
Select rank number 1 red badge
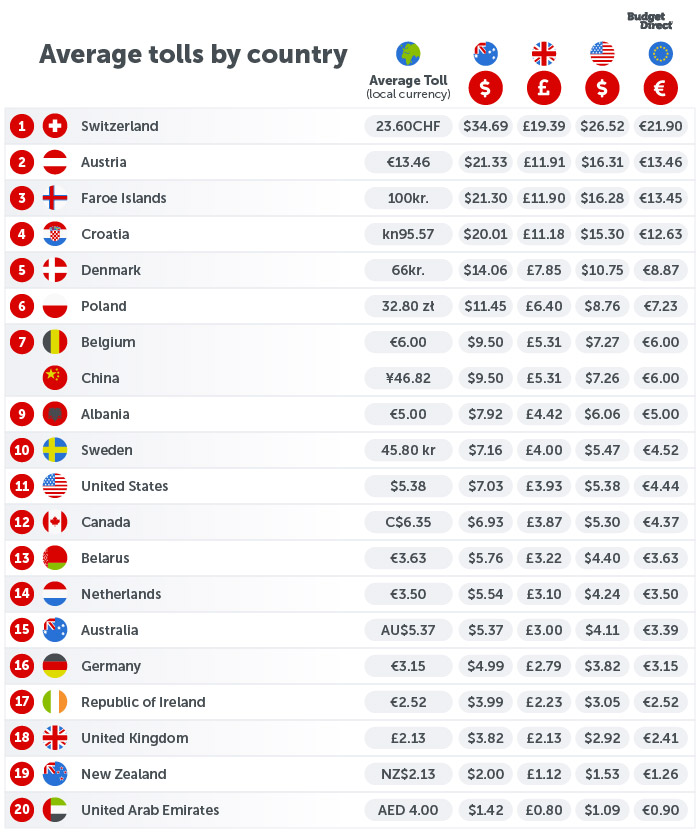[21, 126]
